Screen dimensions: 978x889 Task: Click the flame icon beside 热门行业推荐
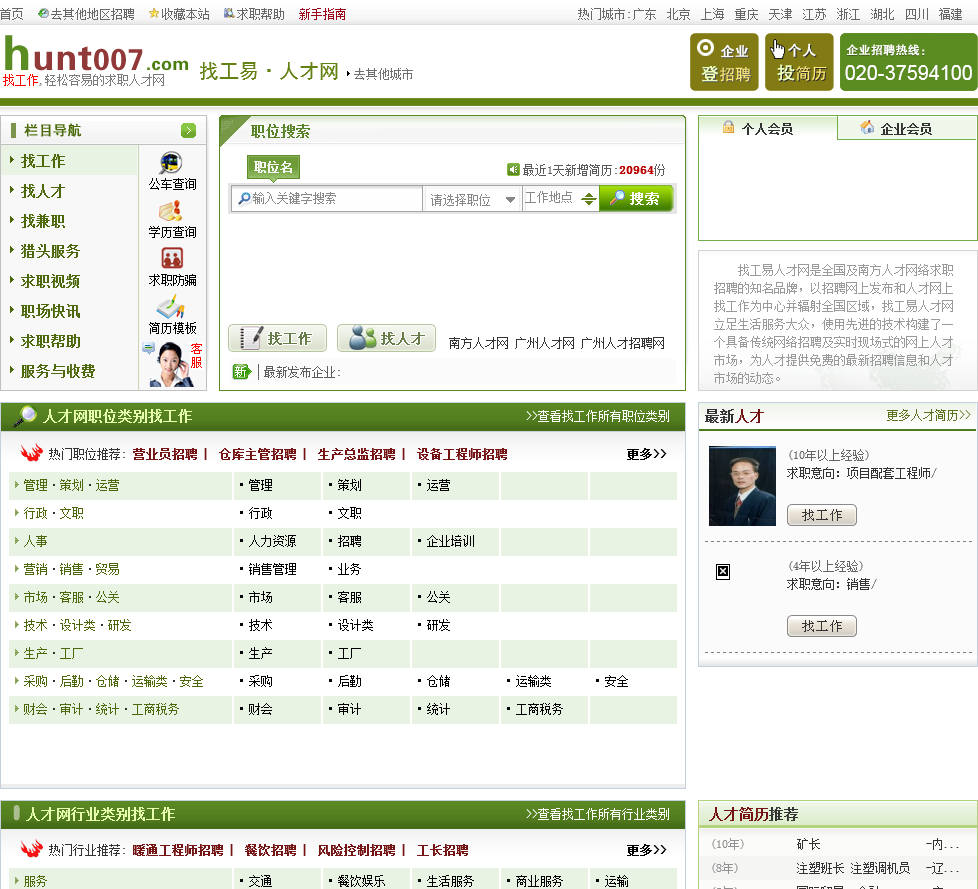[31, 849]
